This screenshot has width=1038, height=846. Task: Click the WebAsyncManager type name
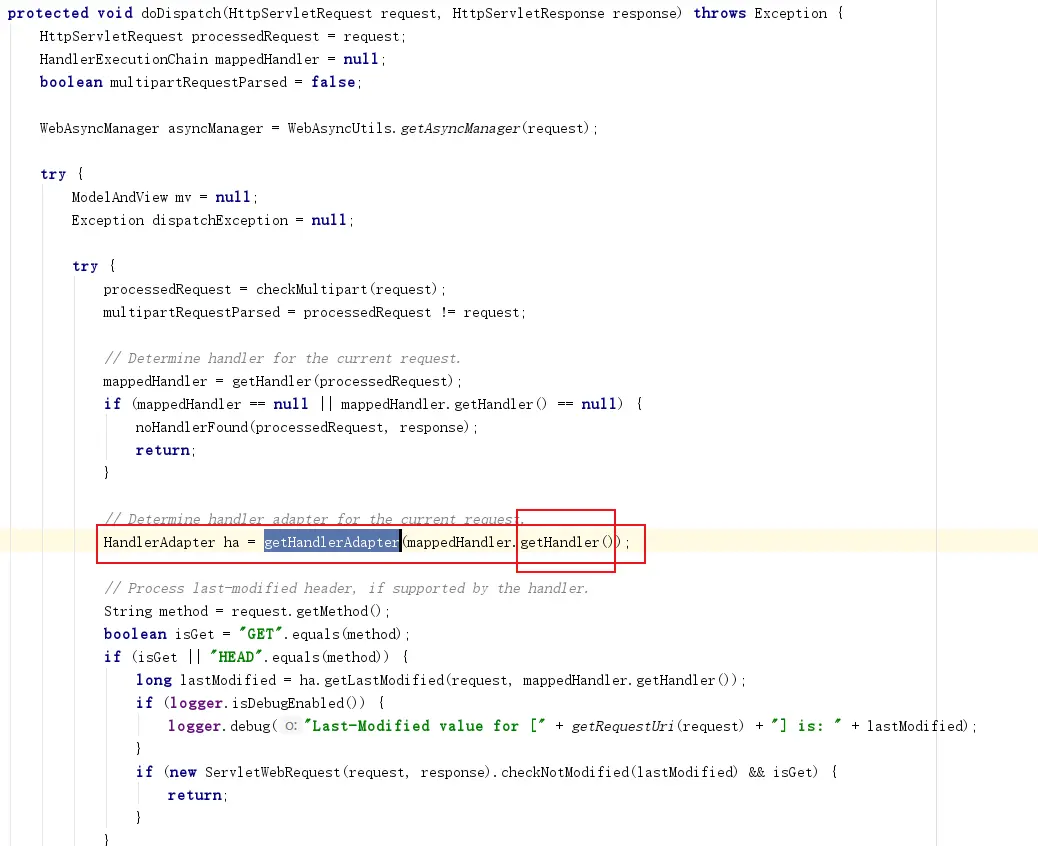click(x=99, y=128)
